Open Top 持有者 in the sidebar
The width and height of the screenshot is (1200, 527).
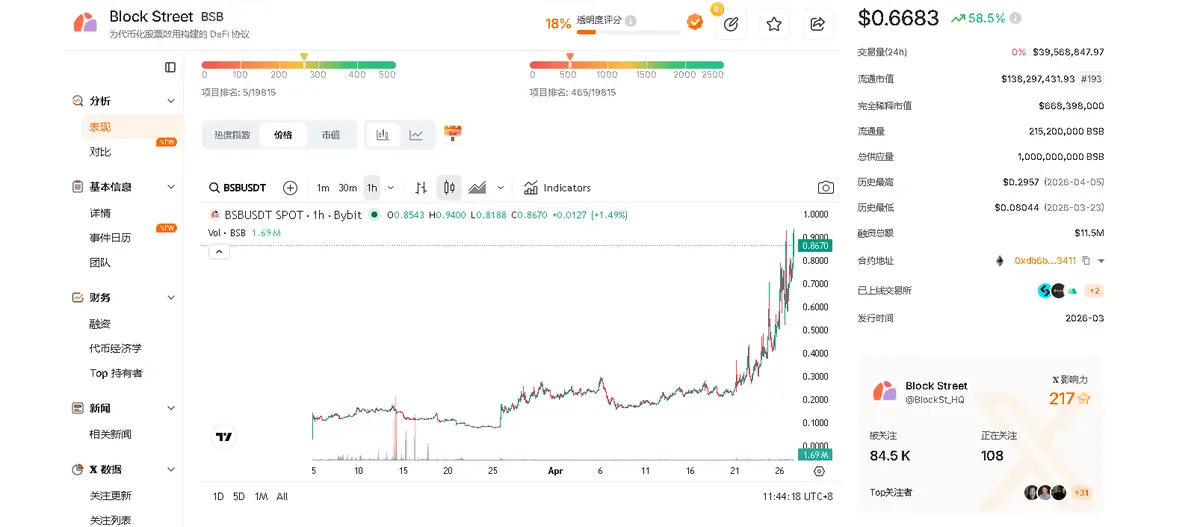116,373
